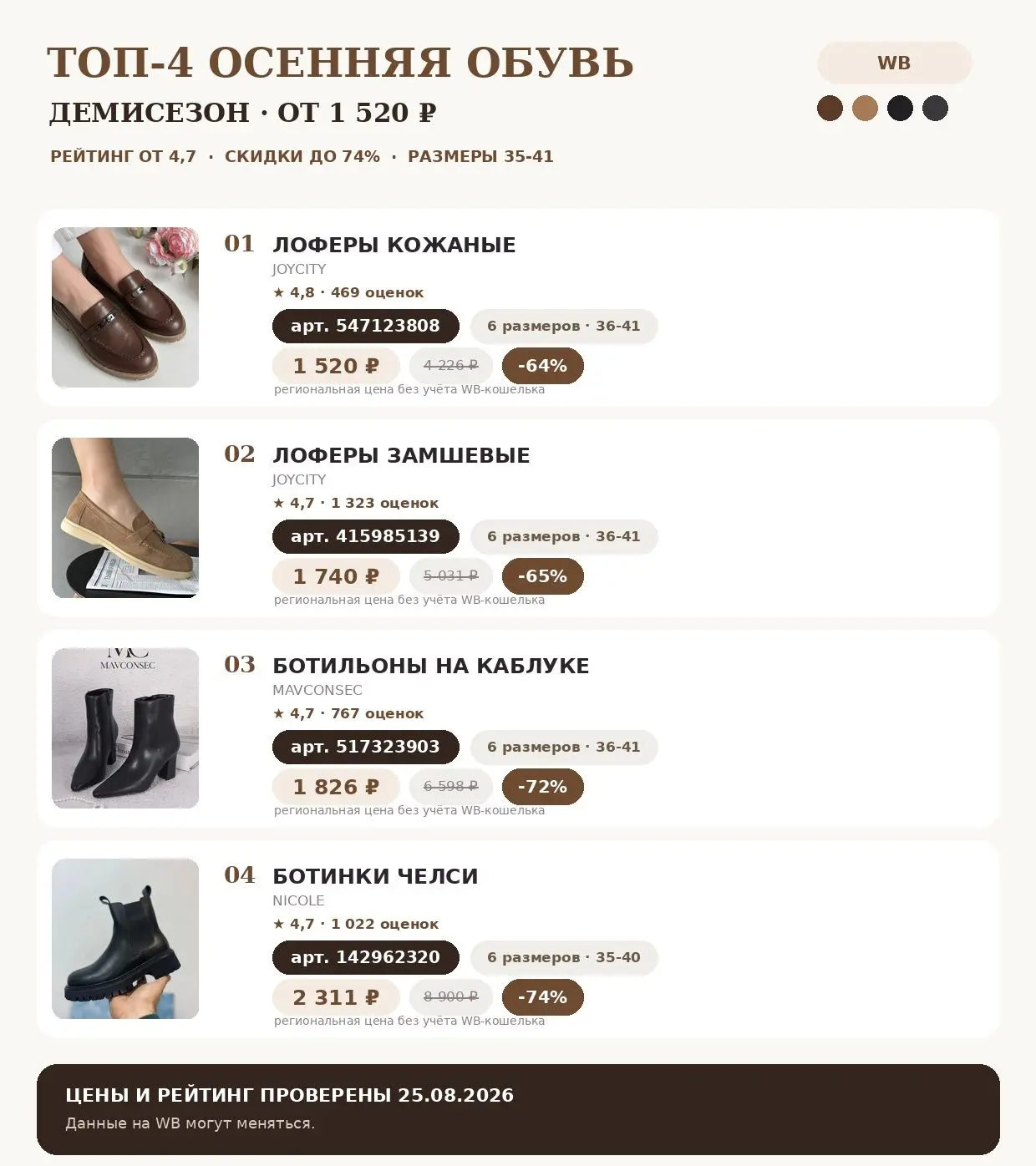Select the tan color swatch

click(865, 109)
